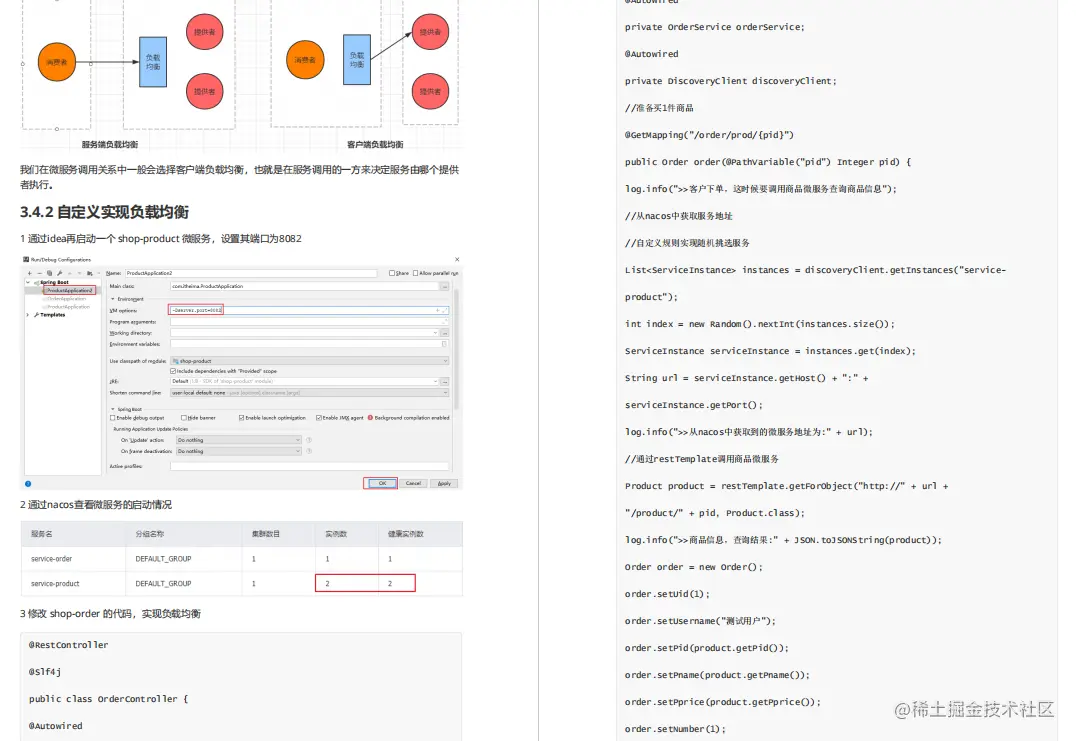Click the Cancel button
This screenshot has height=741, width=1076.
tap(413, 483)
